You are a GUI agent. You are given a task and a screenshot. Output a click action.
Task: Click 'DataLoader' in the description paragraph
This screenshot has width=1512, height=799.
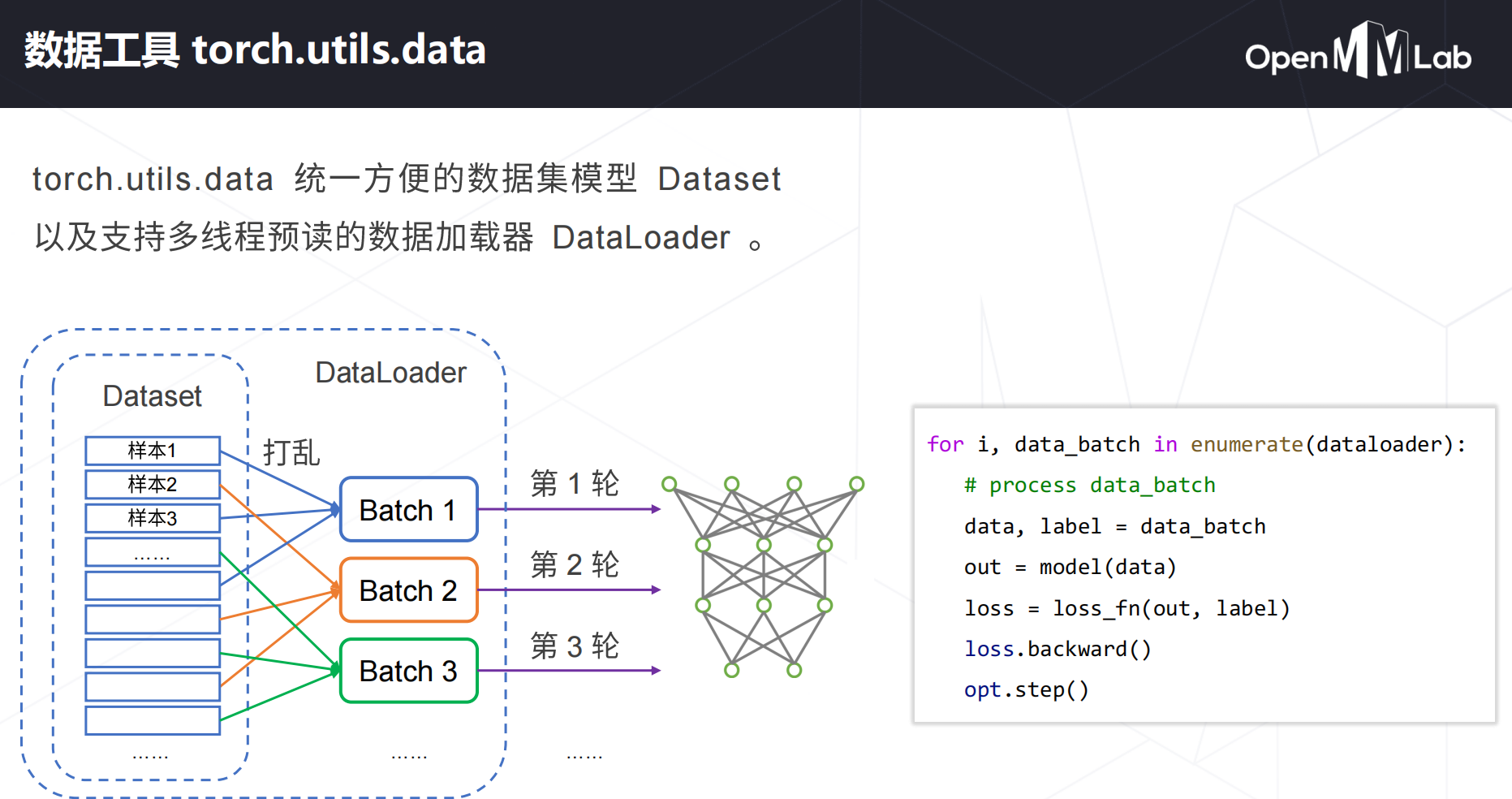[641, 238]
